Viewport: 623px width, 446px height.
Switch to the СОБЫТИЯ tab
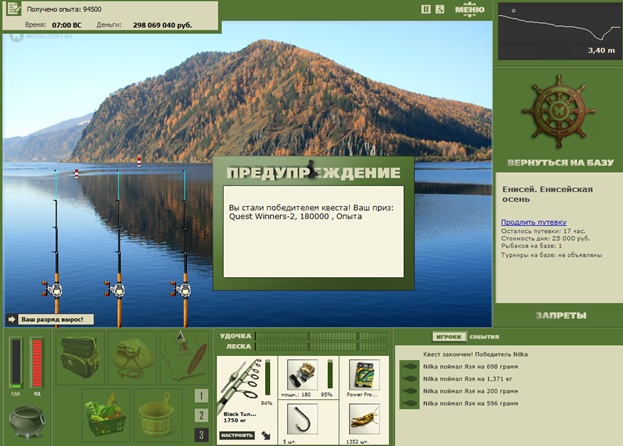coord(484,337)
